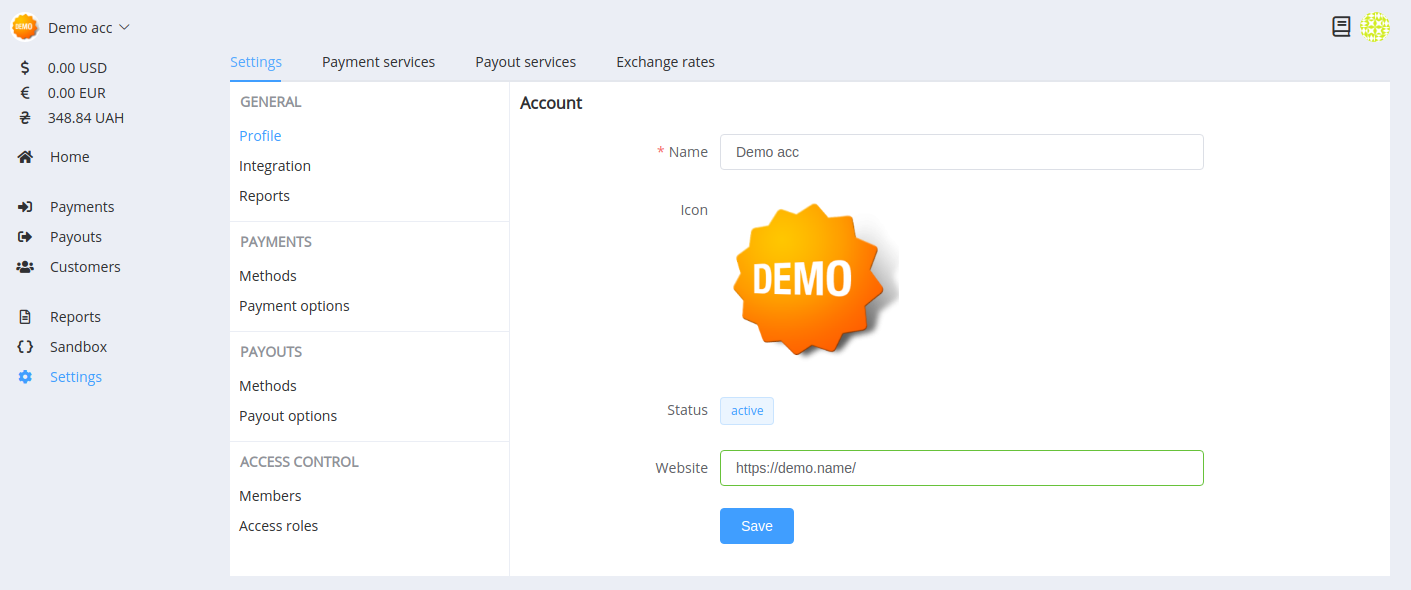Open the Exchange rates tab
This screenshot has height=590, width=1411.
point(665,62)
